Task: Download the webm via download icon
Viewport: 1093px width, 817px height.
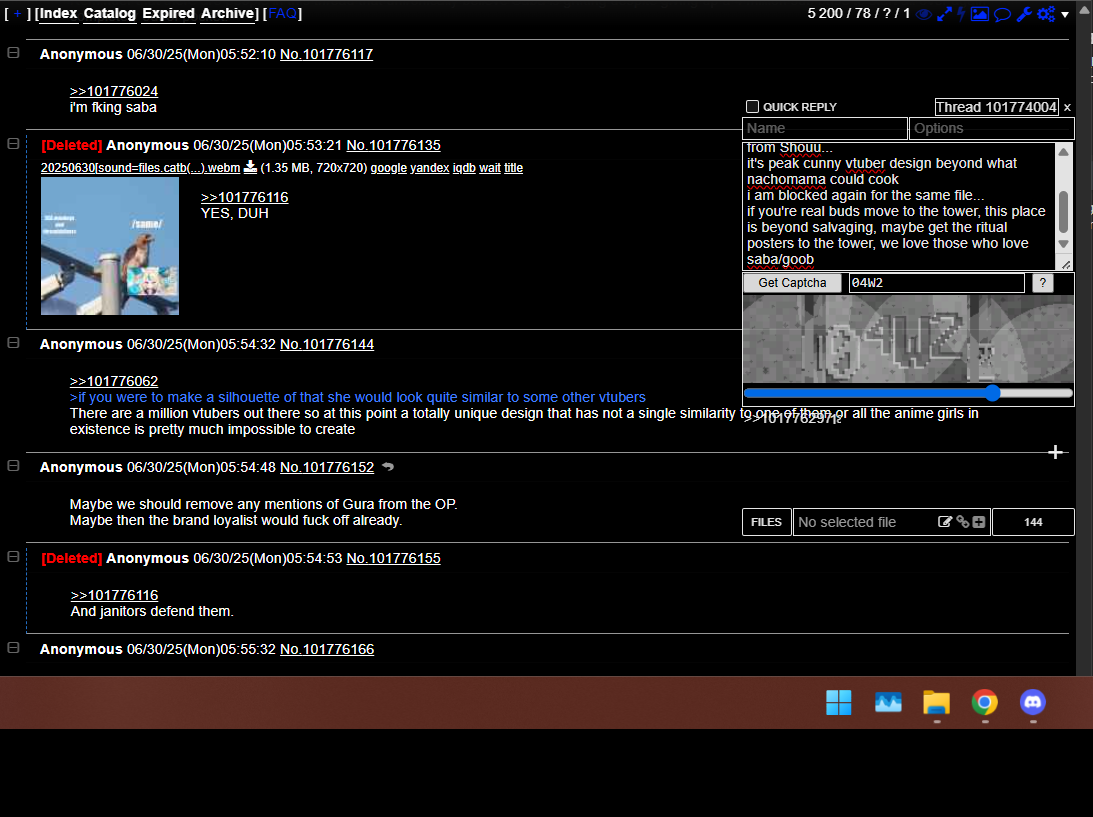Action: (250, 167)
